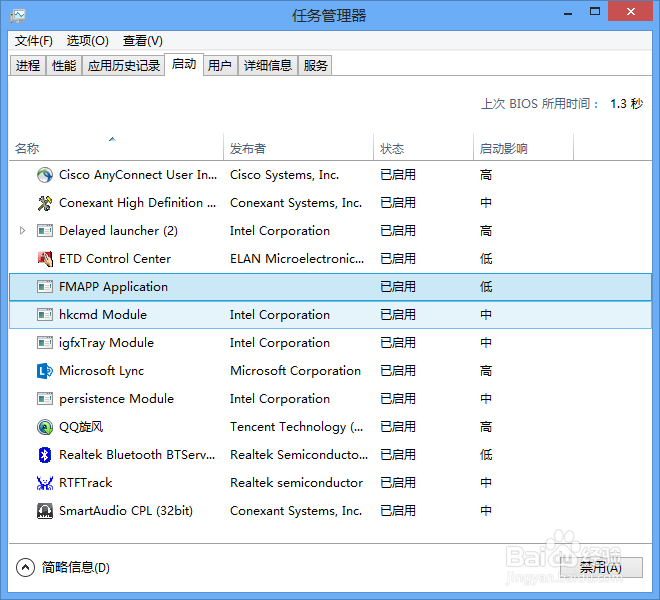Switch to the 服务 tab
This screenshot has width=660, height=600.
pyautogui.click(x=315, y=66)
